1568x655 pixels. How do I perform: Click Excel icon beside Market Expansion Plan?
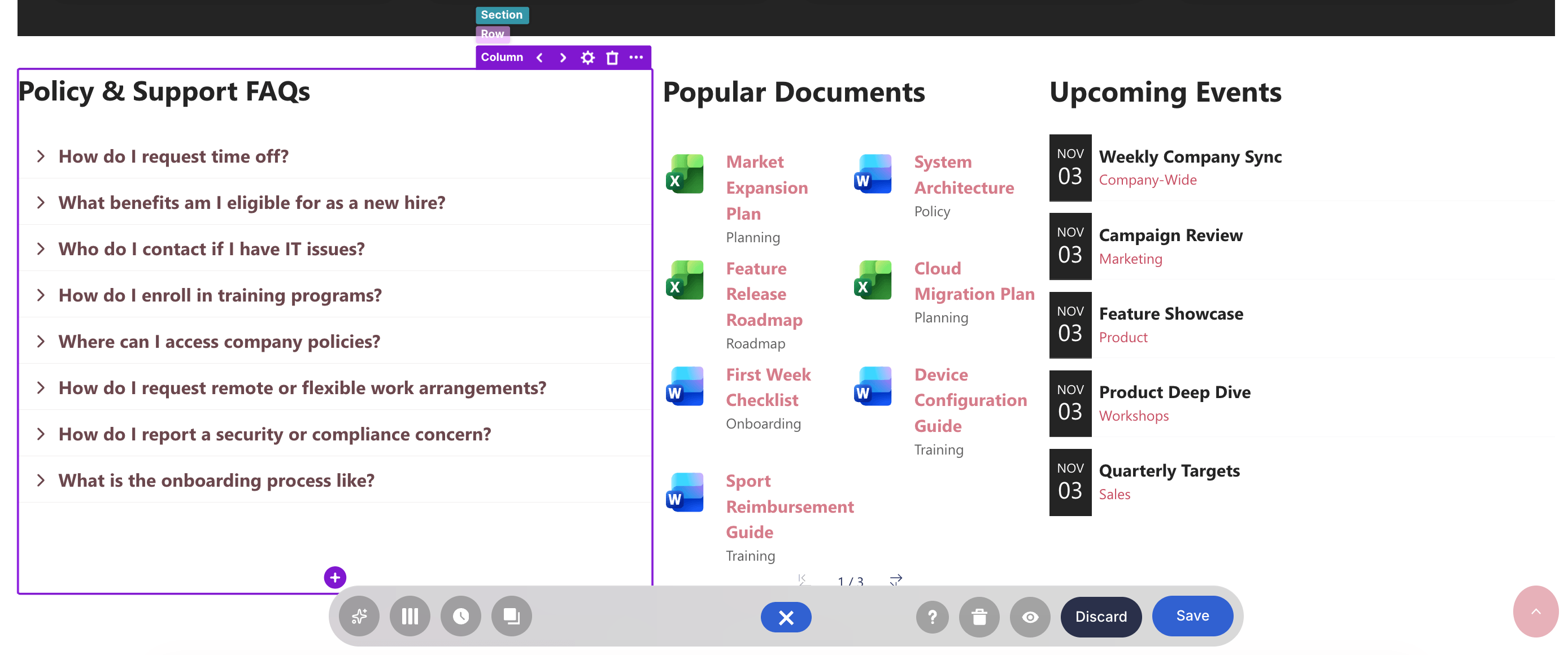click(685, 173)
